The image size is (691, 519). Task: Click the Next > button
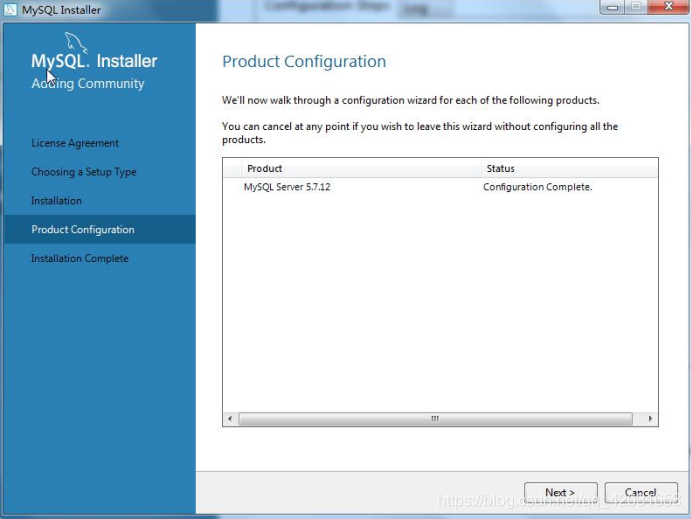(561, 493)
